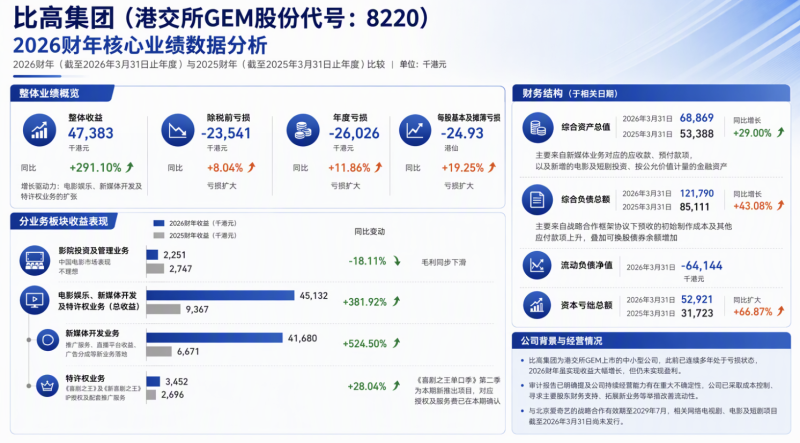
Task: Select the 财务结构 section header
Action: (x=651, y=93)
